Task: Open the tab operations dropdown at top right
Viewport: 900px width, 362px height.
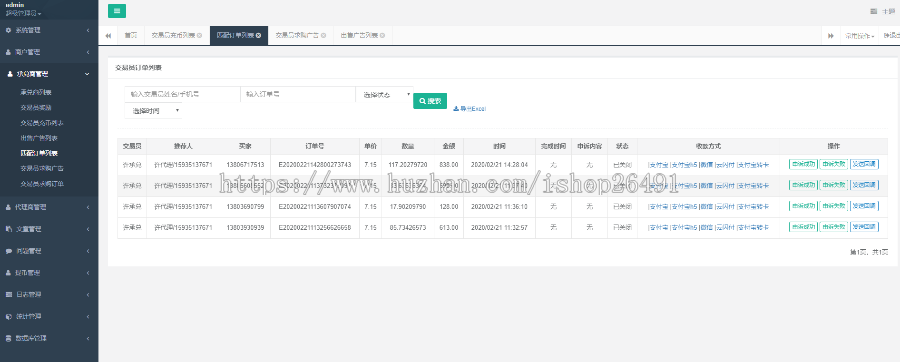Action: pos(859,36)
